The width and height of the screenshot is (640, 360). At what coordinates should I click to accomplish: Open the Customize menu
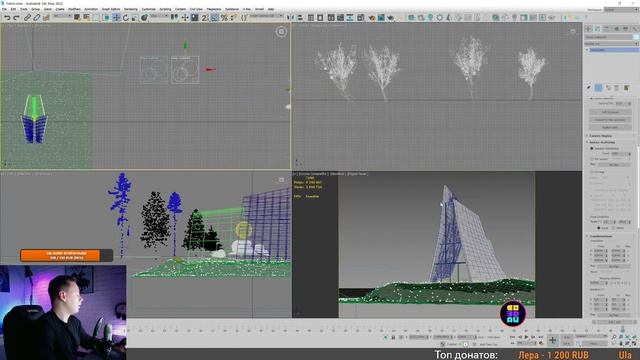click(149, 9)
